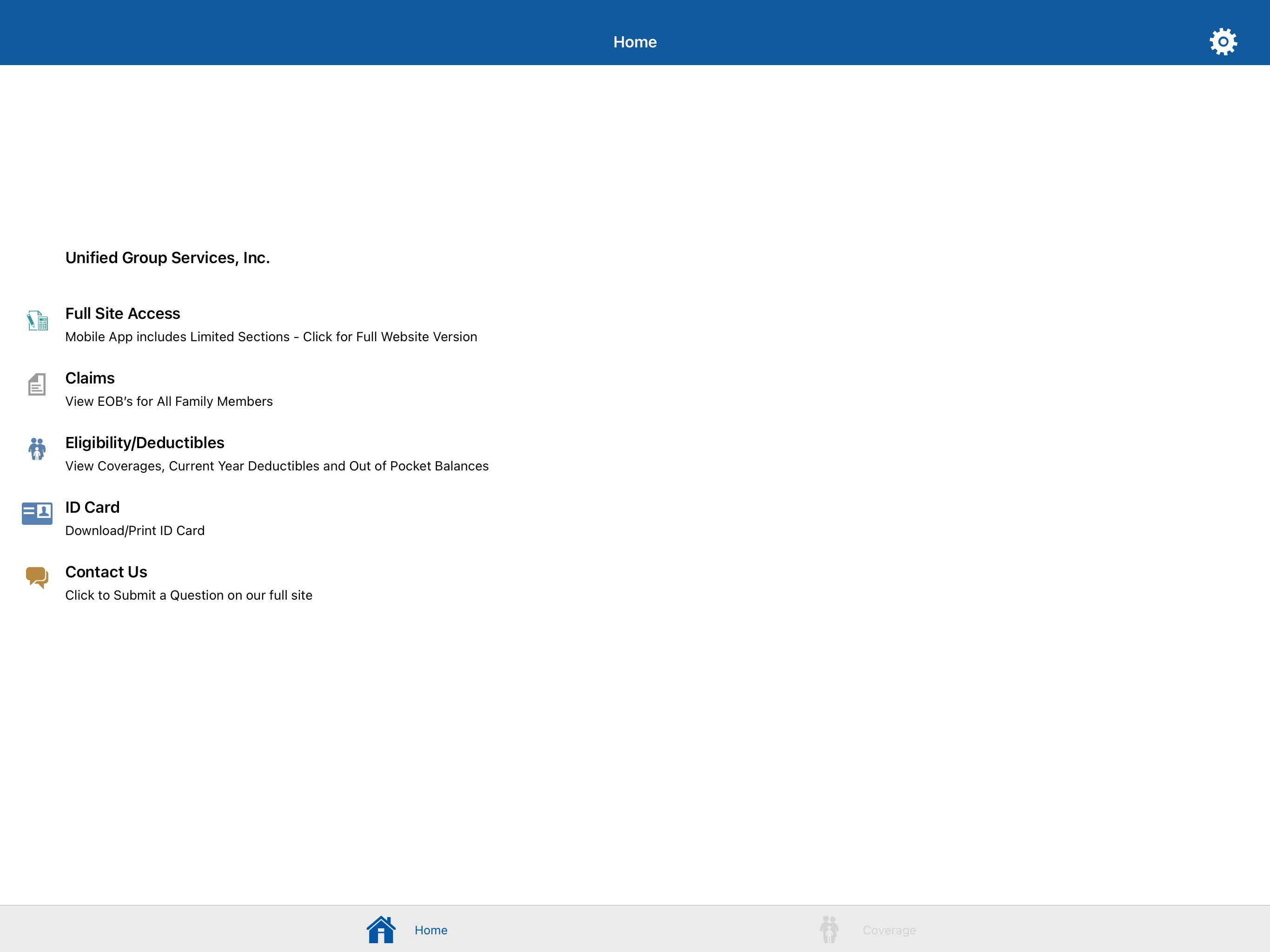This screenshot has height=952, width=1270.
Task: Click 'View Coverages, Current Year Deductibles' description
Action: pos(277,466)
